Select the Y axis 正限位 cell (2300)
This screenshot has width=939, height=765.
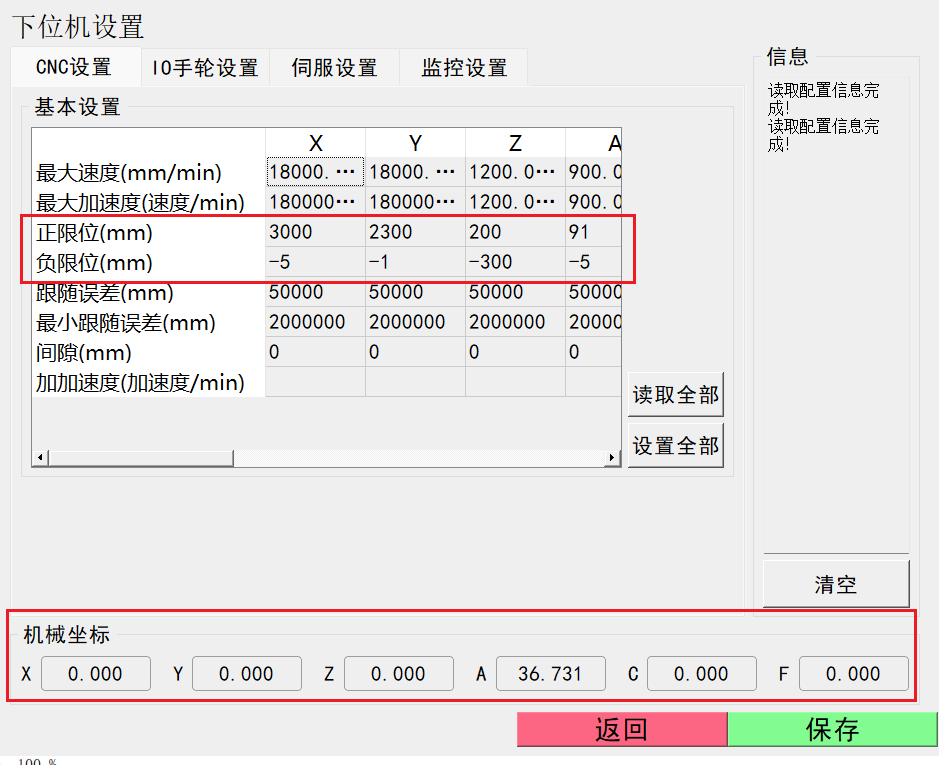pyautogui.click(x=414, y=232)
